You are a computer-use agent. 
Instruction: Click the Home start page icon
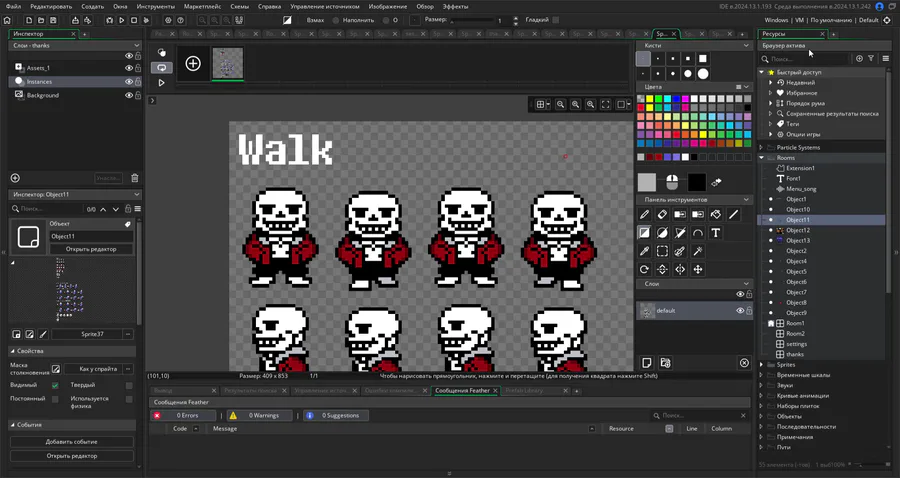pos(7,20)
